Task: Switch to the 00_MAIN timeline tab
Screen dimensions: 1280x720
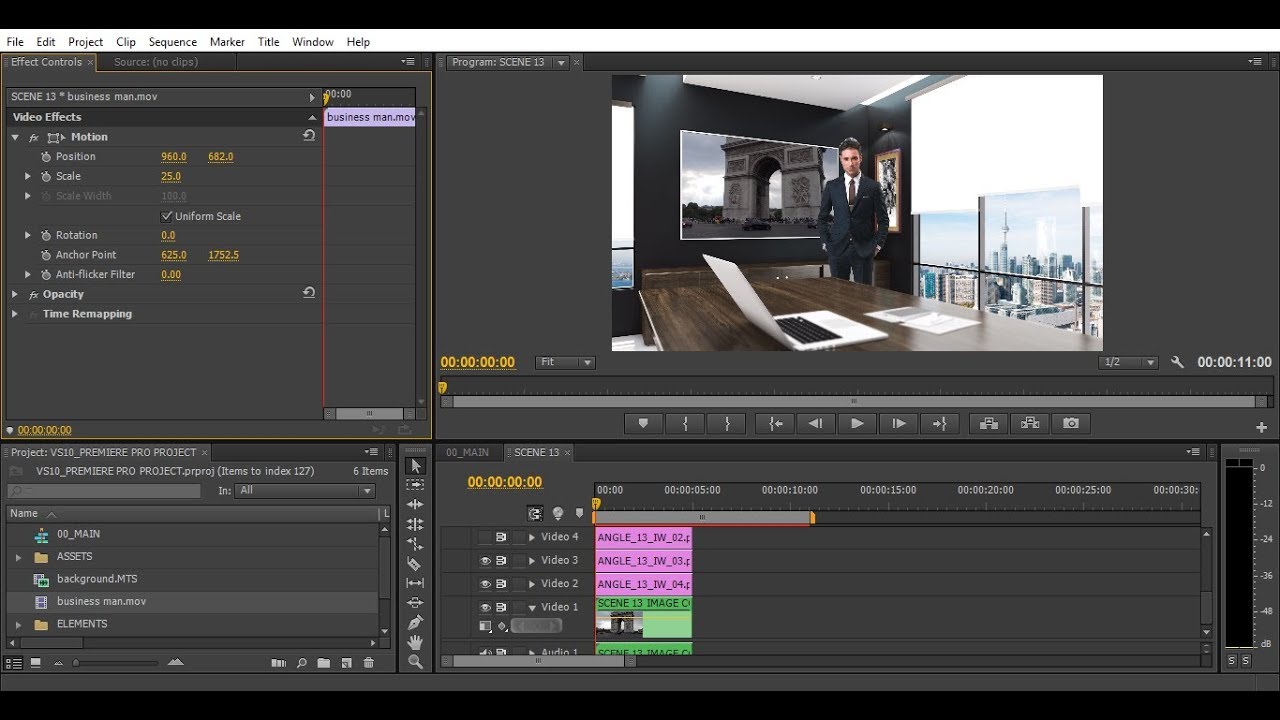Action: pyautogui.click(x=468, y=452)
